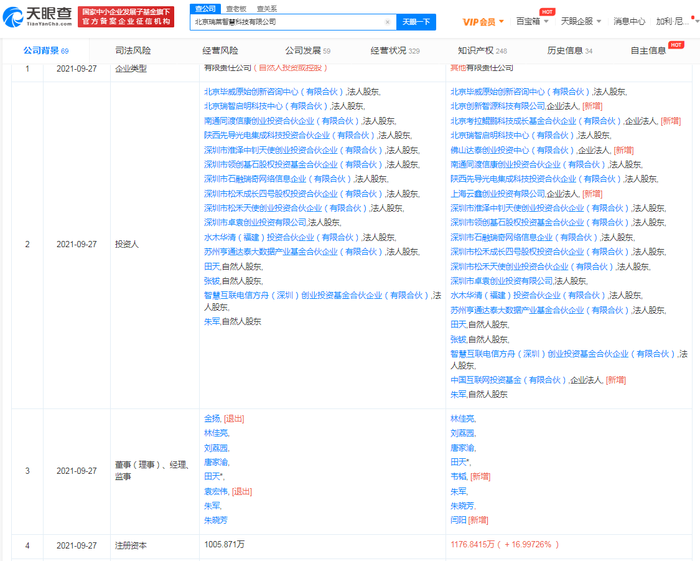Click the company name search input field
The image size is (700, 561).
285,21
